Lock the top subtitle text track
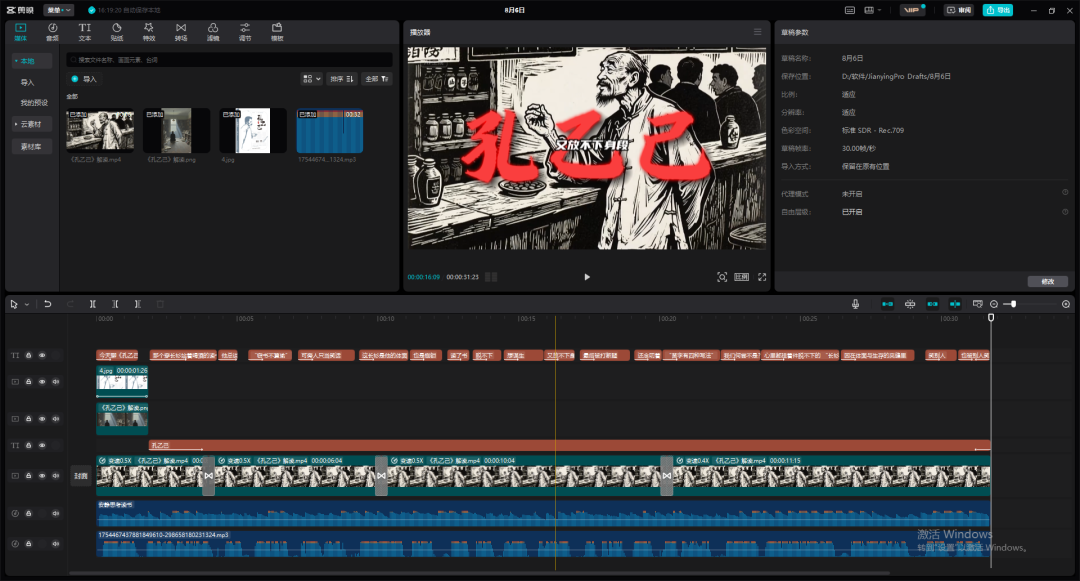 click(x=28, y=355)
